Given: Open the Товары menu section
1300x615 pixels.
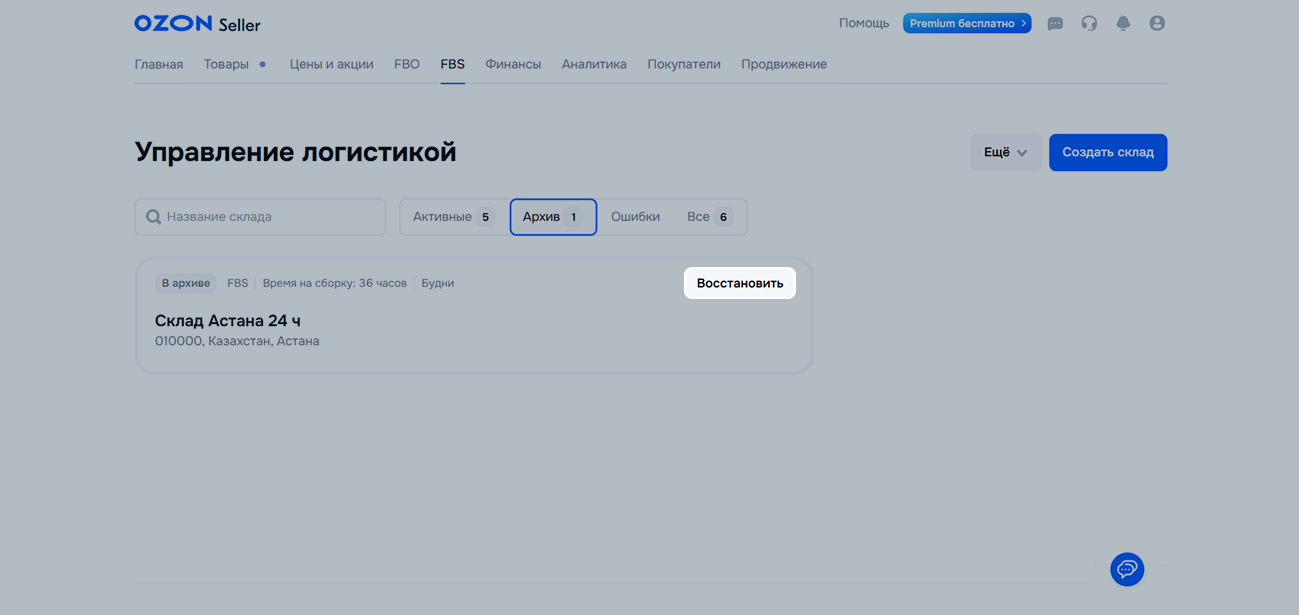Looking at the screenshot, I should (226, 64).
